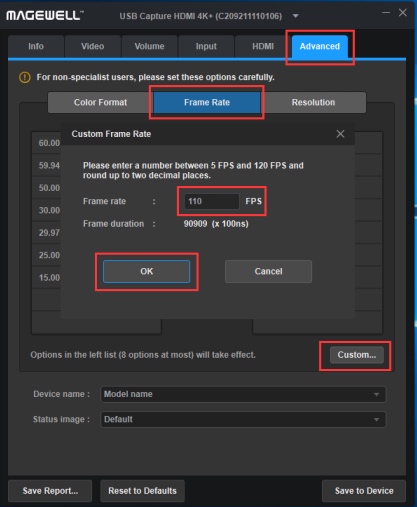417x507 pixels.
Task: Select the 29.97 frame rate row
Action: pos(47,233)
